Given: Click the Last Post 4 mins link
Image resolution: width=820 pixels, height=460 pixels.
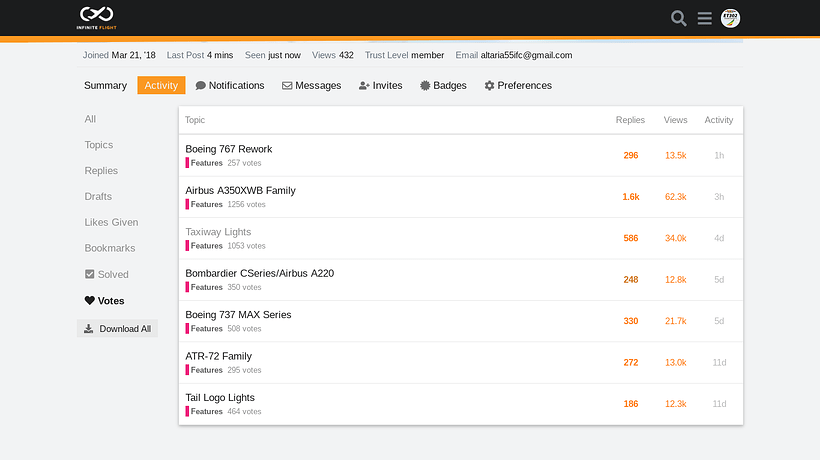Looking at the screenshot, I should click(200, 55).
